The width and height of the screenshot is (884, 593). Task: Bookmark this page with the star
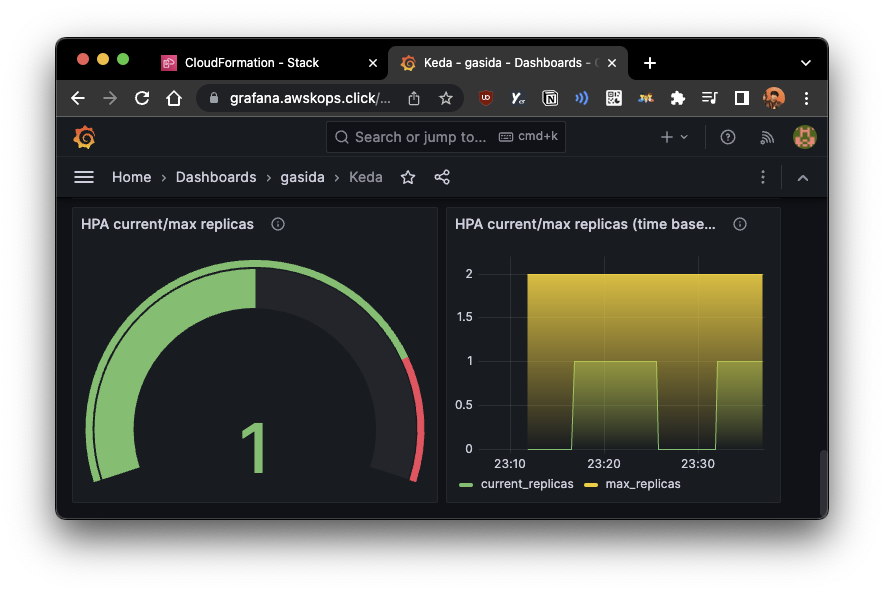click(x=446, y=99)
